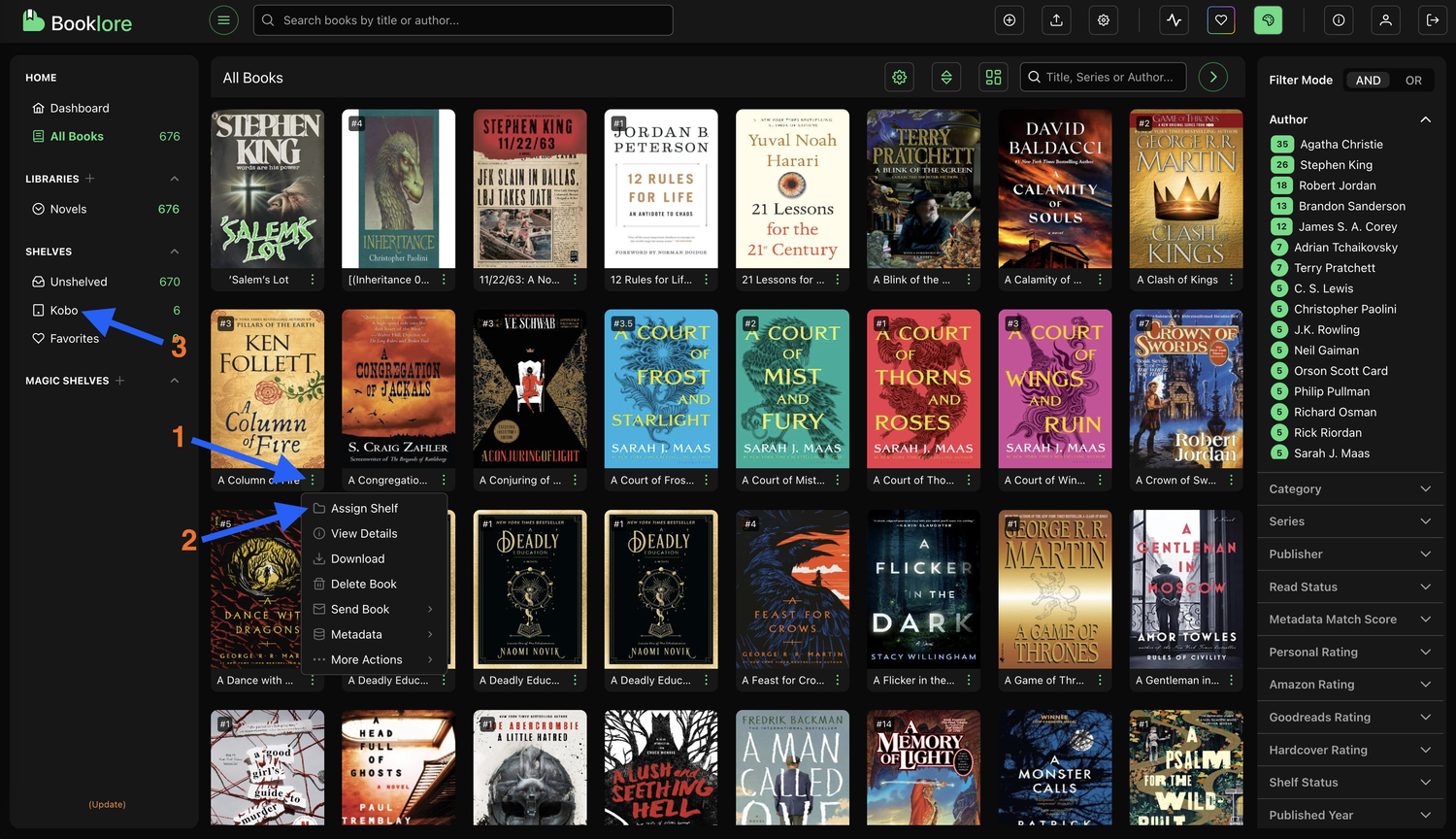This screenshot has width=1456, height=839.
Task: Open 21 Lessons for the 21st Century cover
Action: pos(792,188)
